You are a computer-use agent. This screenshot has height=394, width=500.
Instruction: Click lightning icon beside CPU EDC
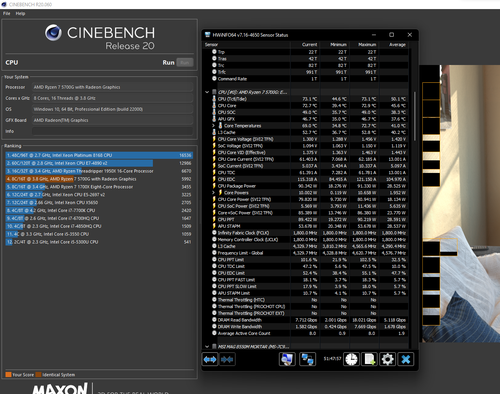(214, 179)
